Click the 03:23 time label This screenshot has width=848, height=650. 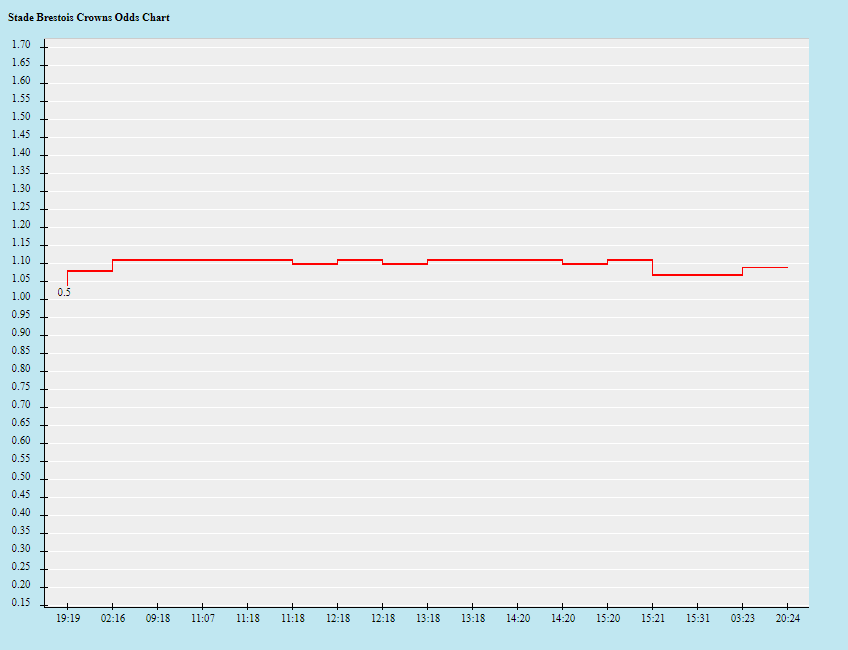coord(742,619)
